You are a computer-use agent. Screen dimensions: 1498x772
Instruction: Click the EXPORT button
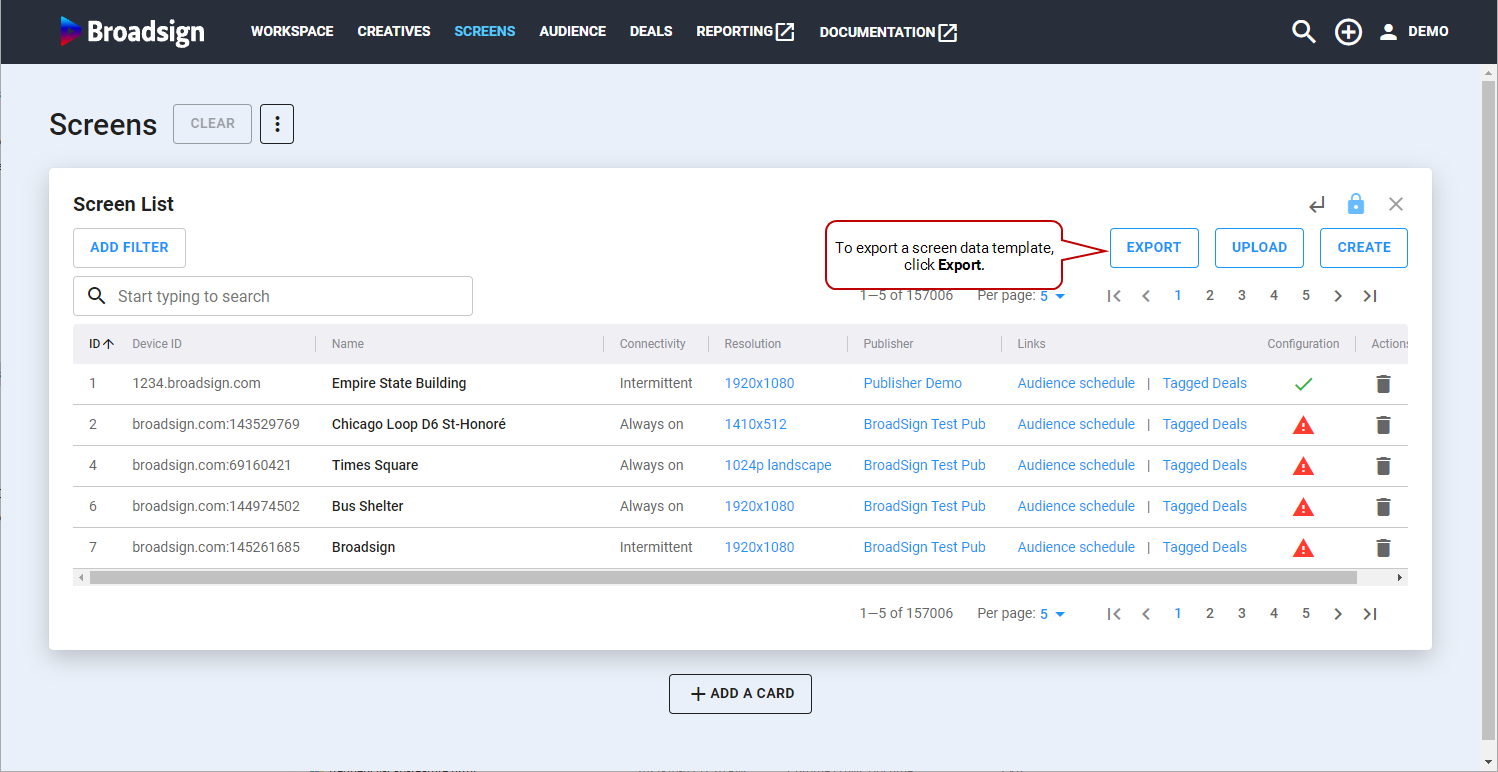[1154, 248]
